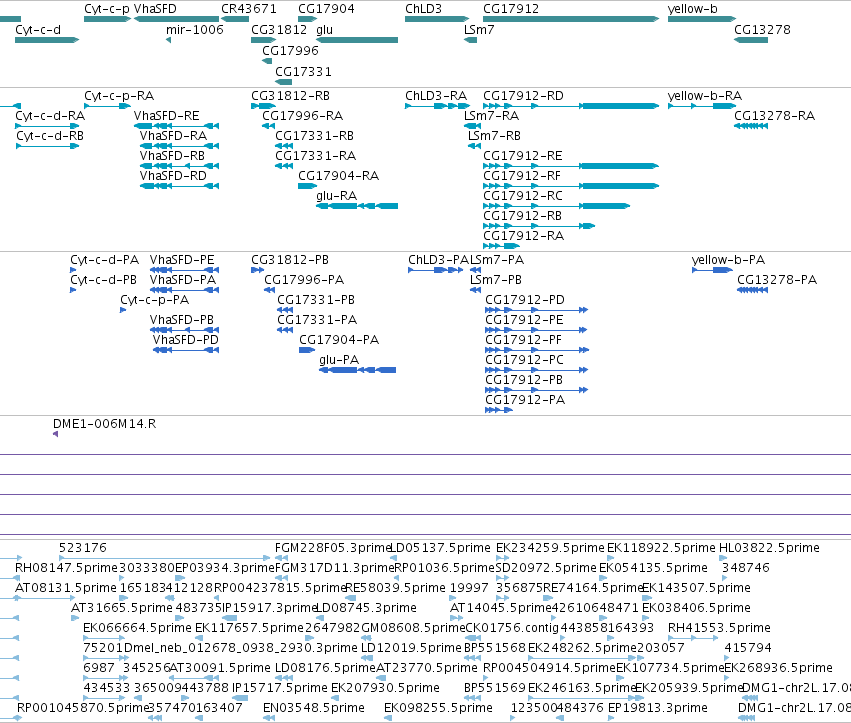Click transcript glu-RA
This screenshot has height=723, width=851.
click(x=336, y=196)
